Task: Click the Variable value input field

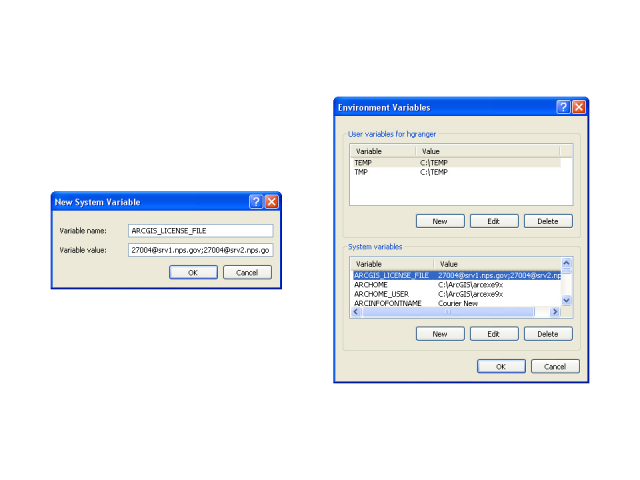Action: [x=200, y=250]
